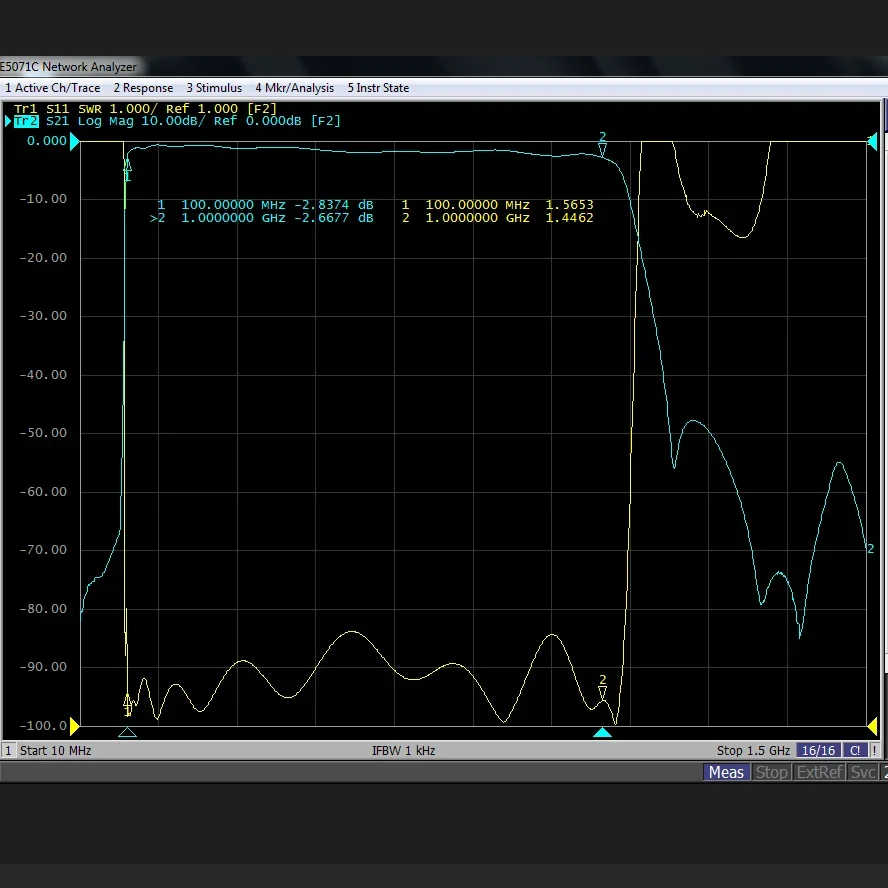888x888 pixels.
Task: Click the yellow reference arrow at bottom left
Action: (74, 725)
